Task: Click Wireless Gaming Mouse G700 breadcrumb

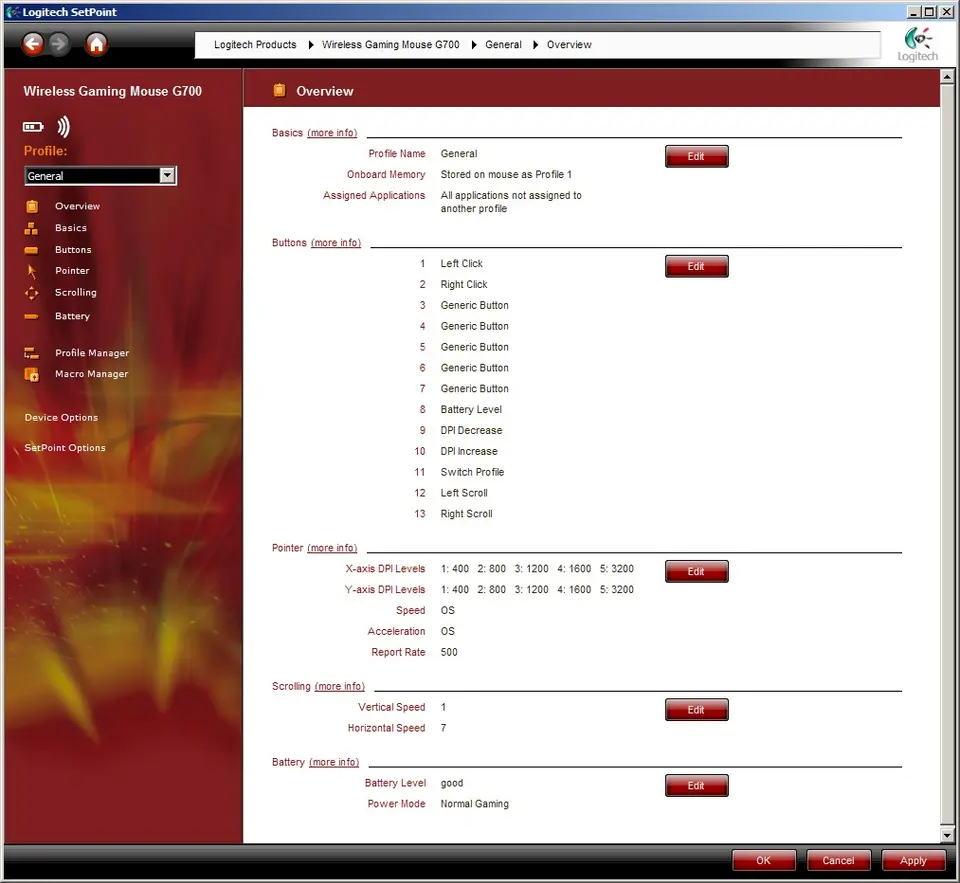Action: (x=390, y=45)
